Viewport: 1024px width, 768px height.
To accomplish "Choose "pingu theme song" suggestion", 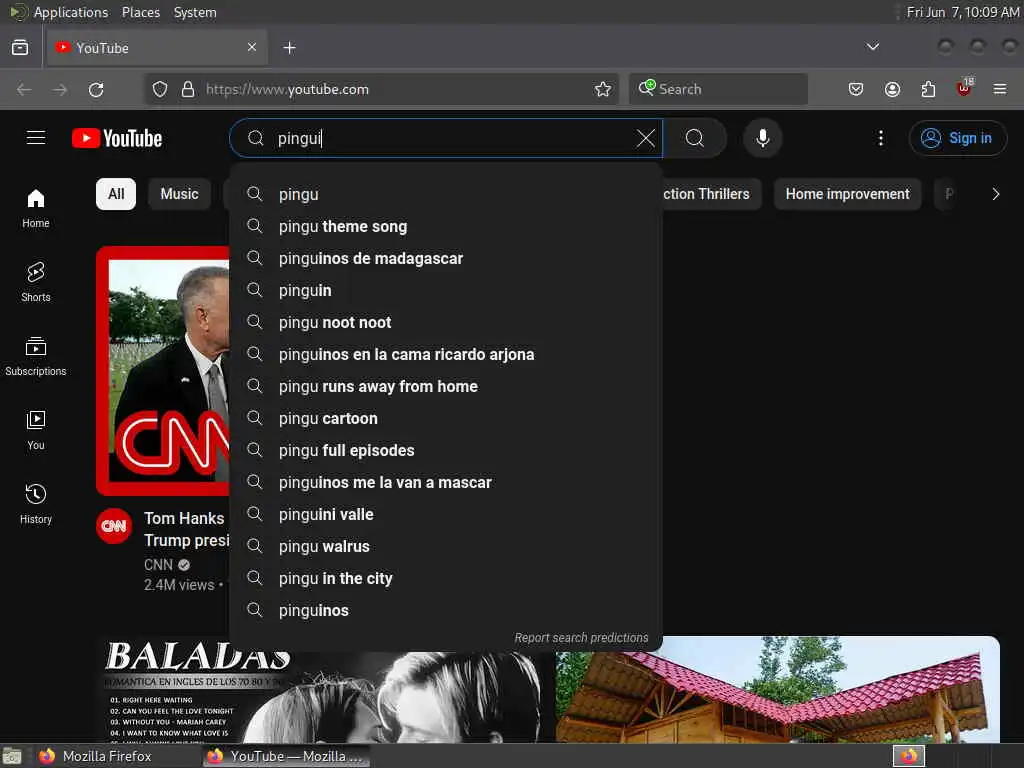I will [x=445, y=226].
